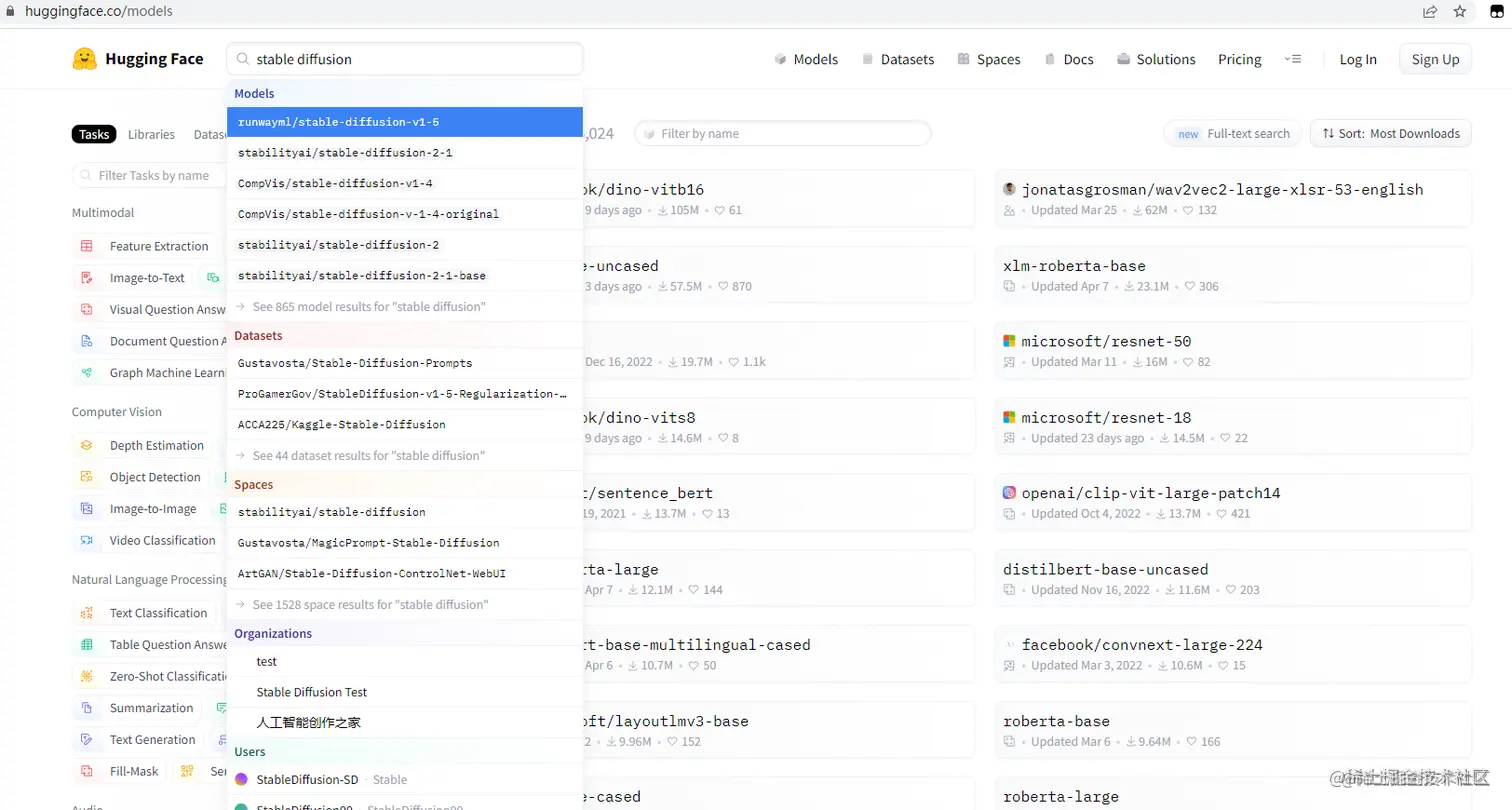Open distilbert-base-uncased model card
1512x810 pixels.
tap(1232, 579)
